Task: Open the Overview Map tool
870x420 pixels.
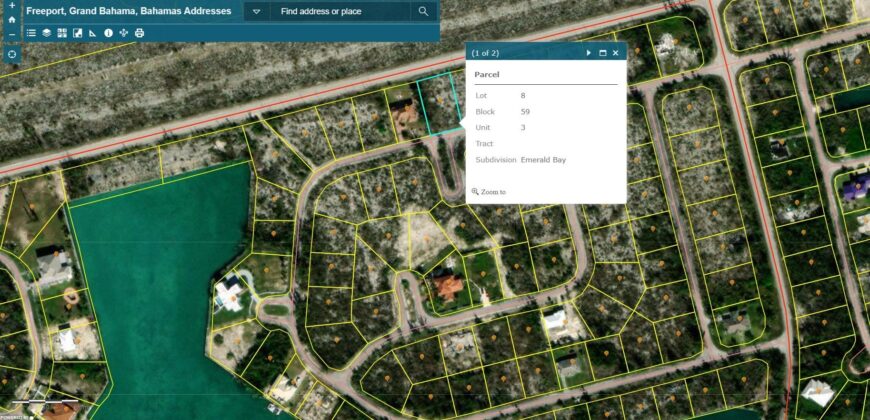Action: 77,33
